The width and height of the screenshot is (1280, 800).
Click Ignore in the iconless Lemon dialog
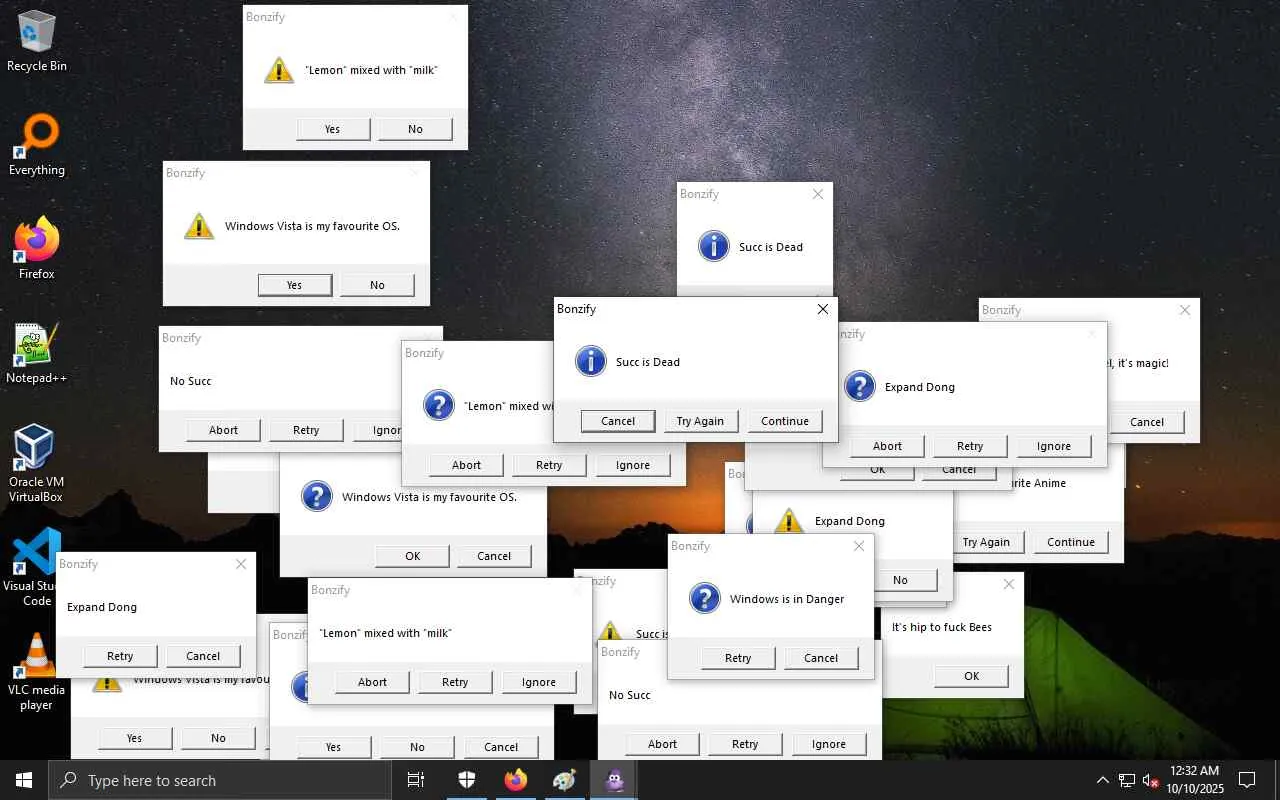[x=539, y=682]
